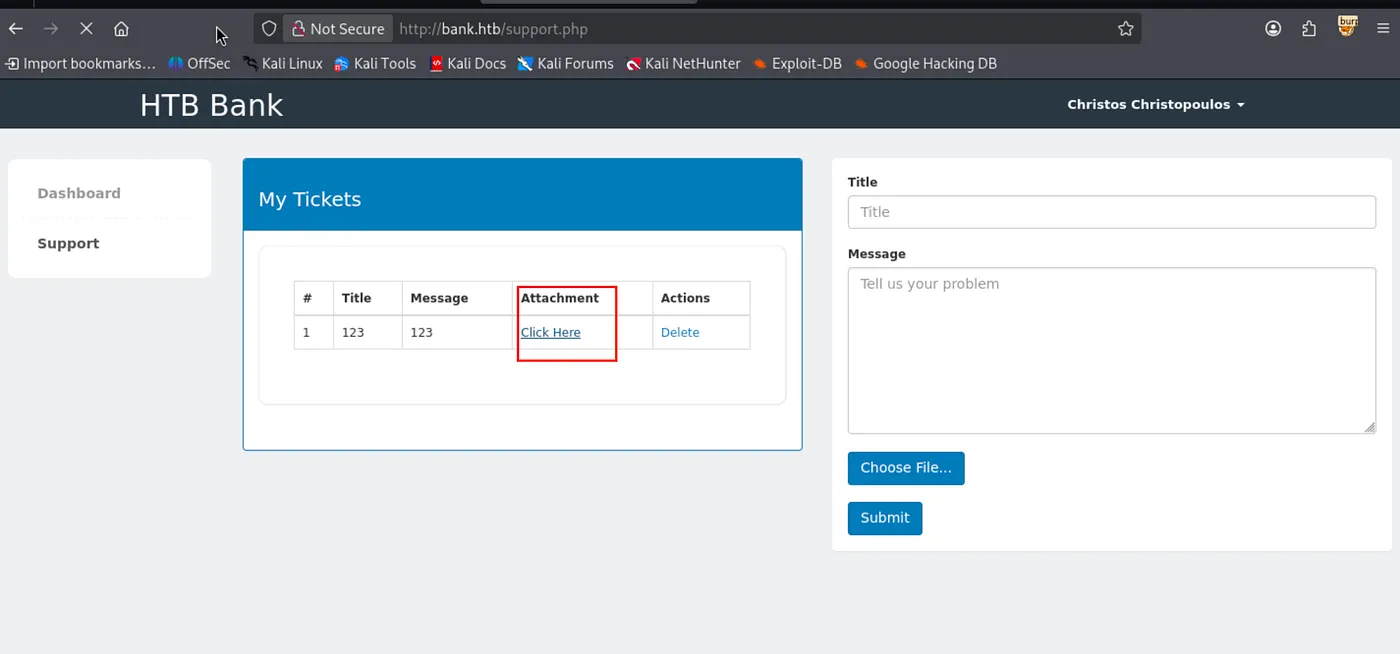The image size is (1400, 654).
Task: Select Support in the sidebar
Action: point(68,244)
